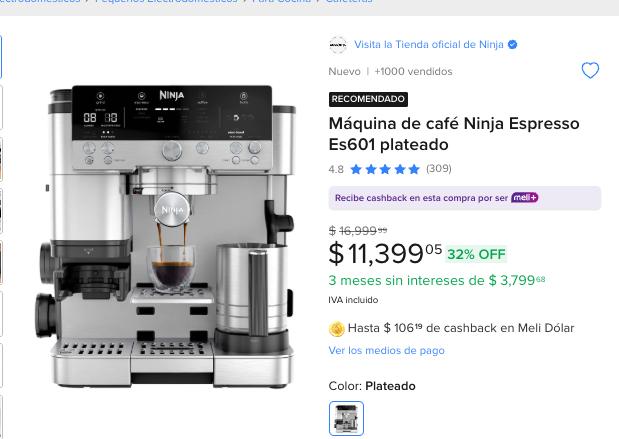Click the Meli Dólar coin icon
The image size is (619, 439).
click(x=336, y=328)
